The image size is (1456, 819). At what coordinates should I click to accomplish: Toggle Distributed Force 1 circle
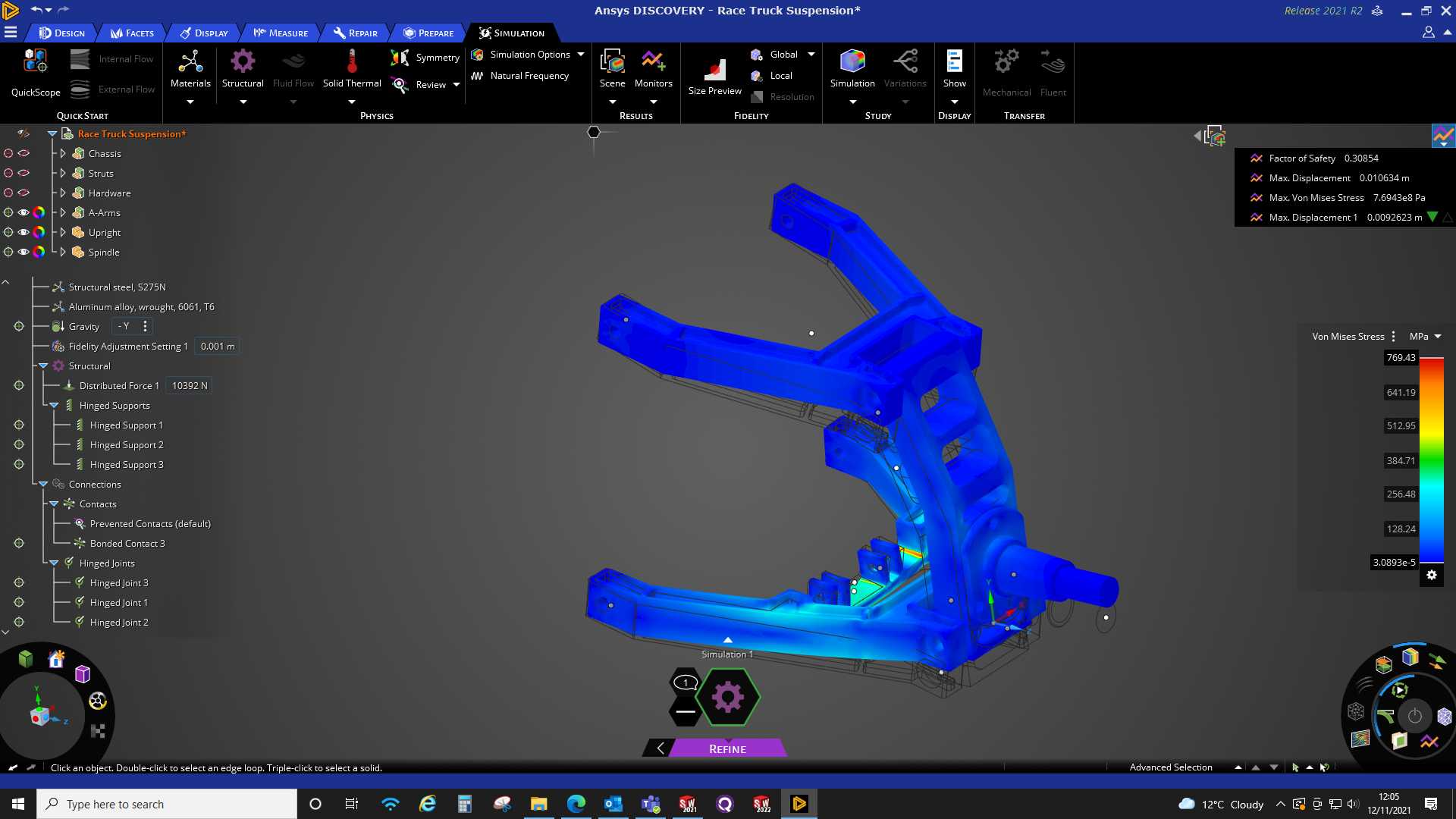coord(19,385)
